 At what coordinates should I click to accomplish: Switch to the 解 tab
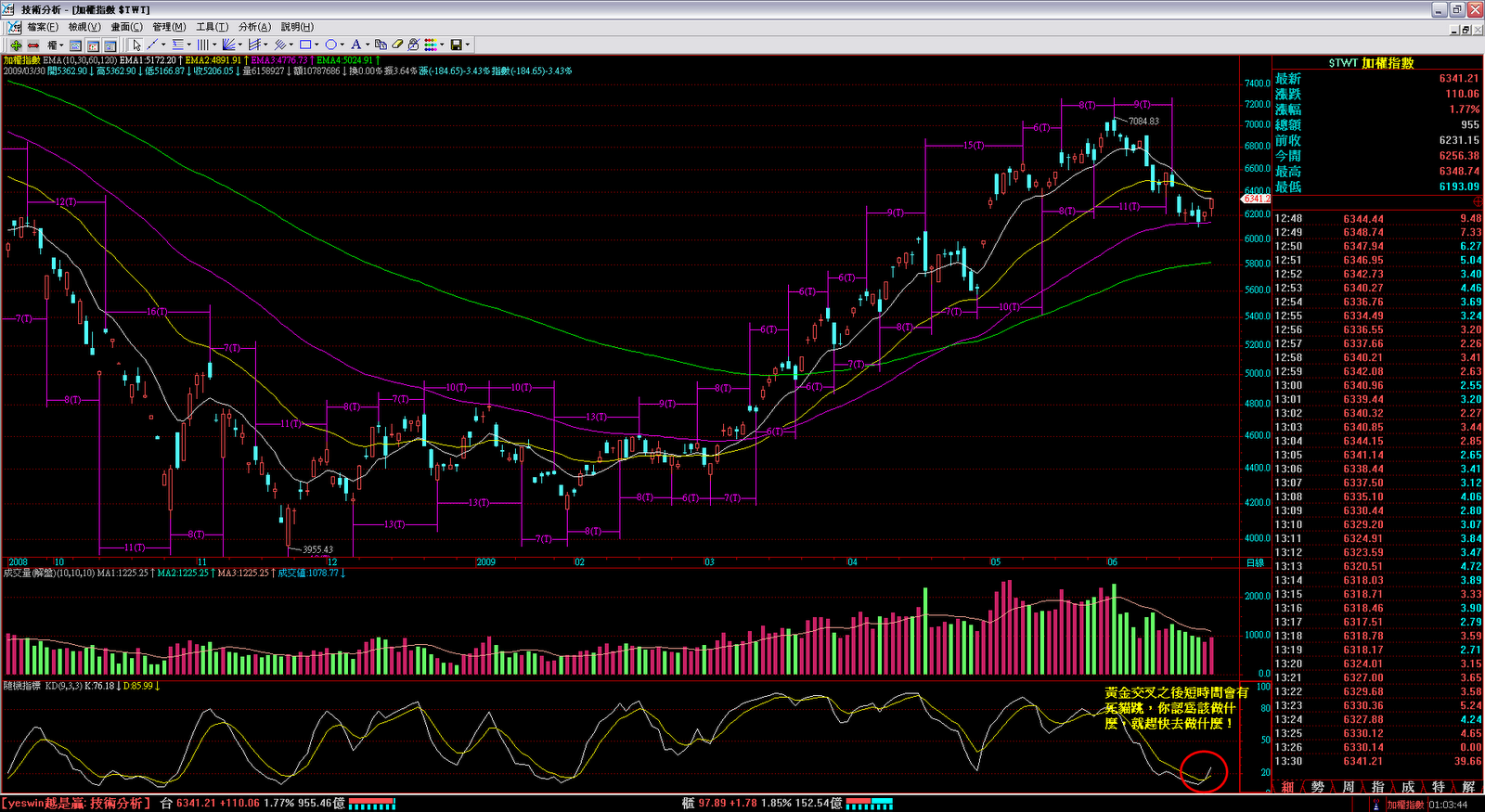click(1468, 787)
